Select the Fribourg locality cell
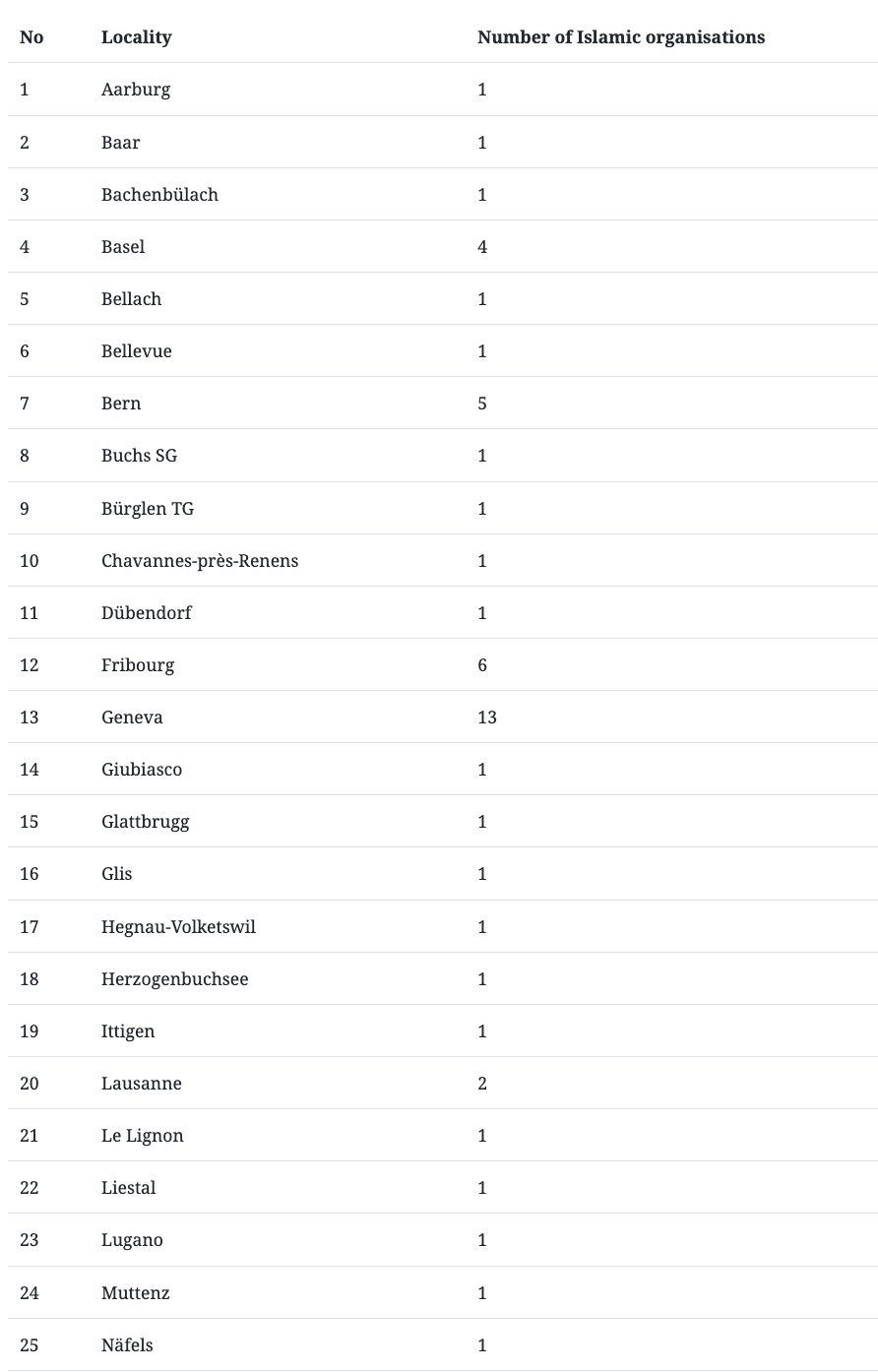This screenshot has width=878, height=1372. click(138, 665)
